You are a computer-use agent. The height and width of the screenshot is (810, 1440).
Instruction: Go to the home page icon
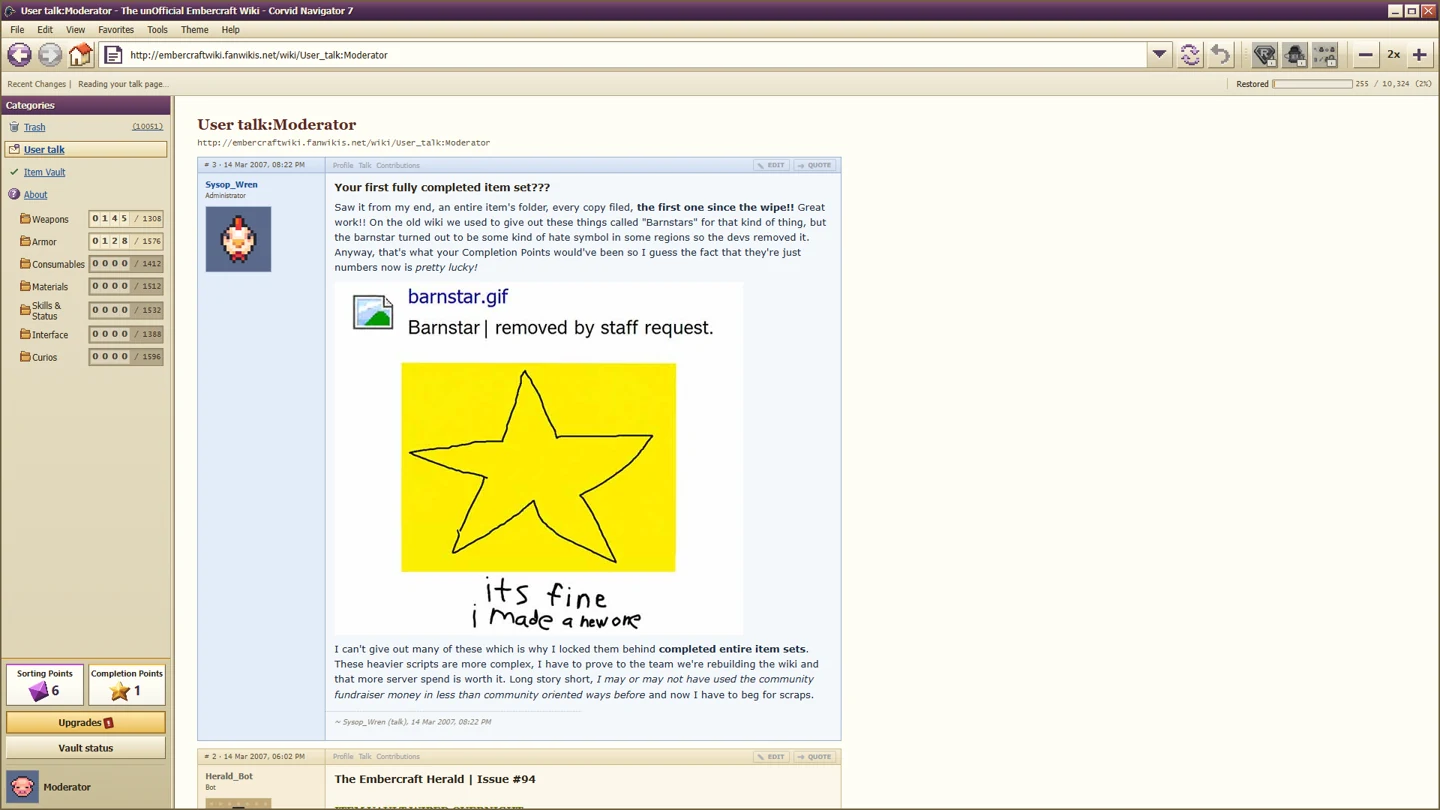click(80, 55)
